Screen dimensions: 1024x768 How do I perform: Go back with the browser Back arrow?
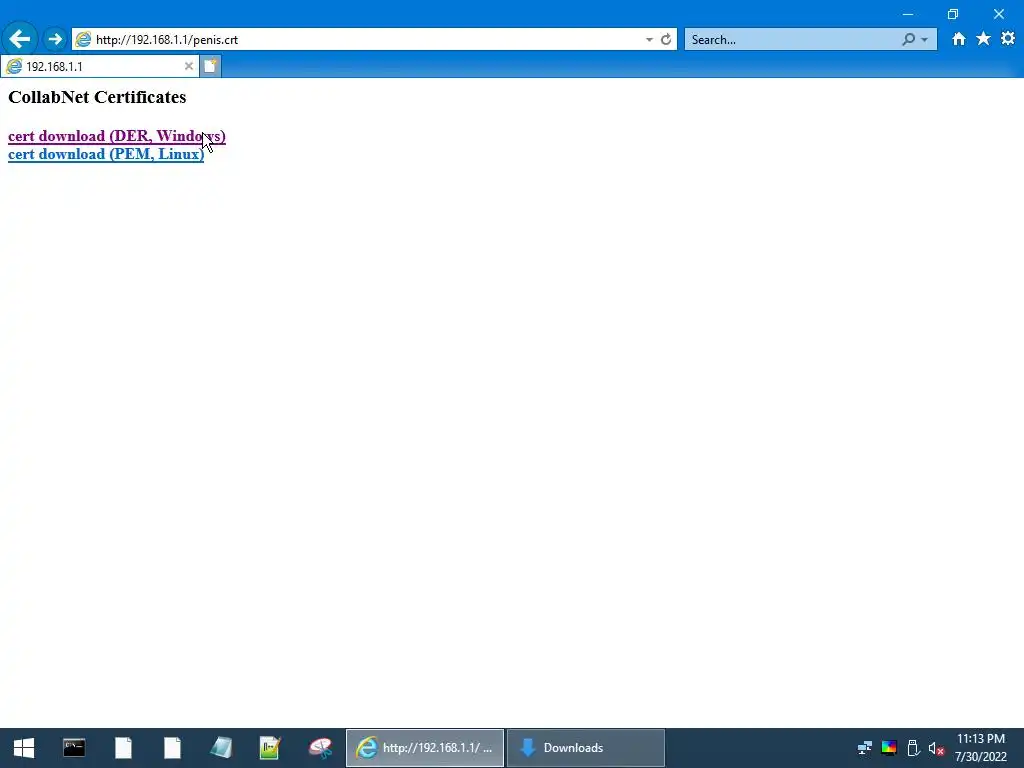[20, 39]
